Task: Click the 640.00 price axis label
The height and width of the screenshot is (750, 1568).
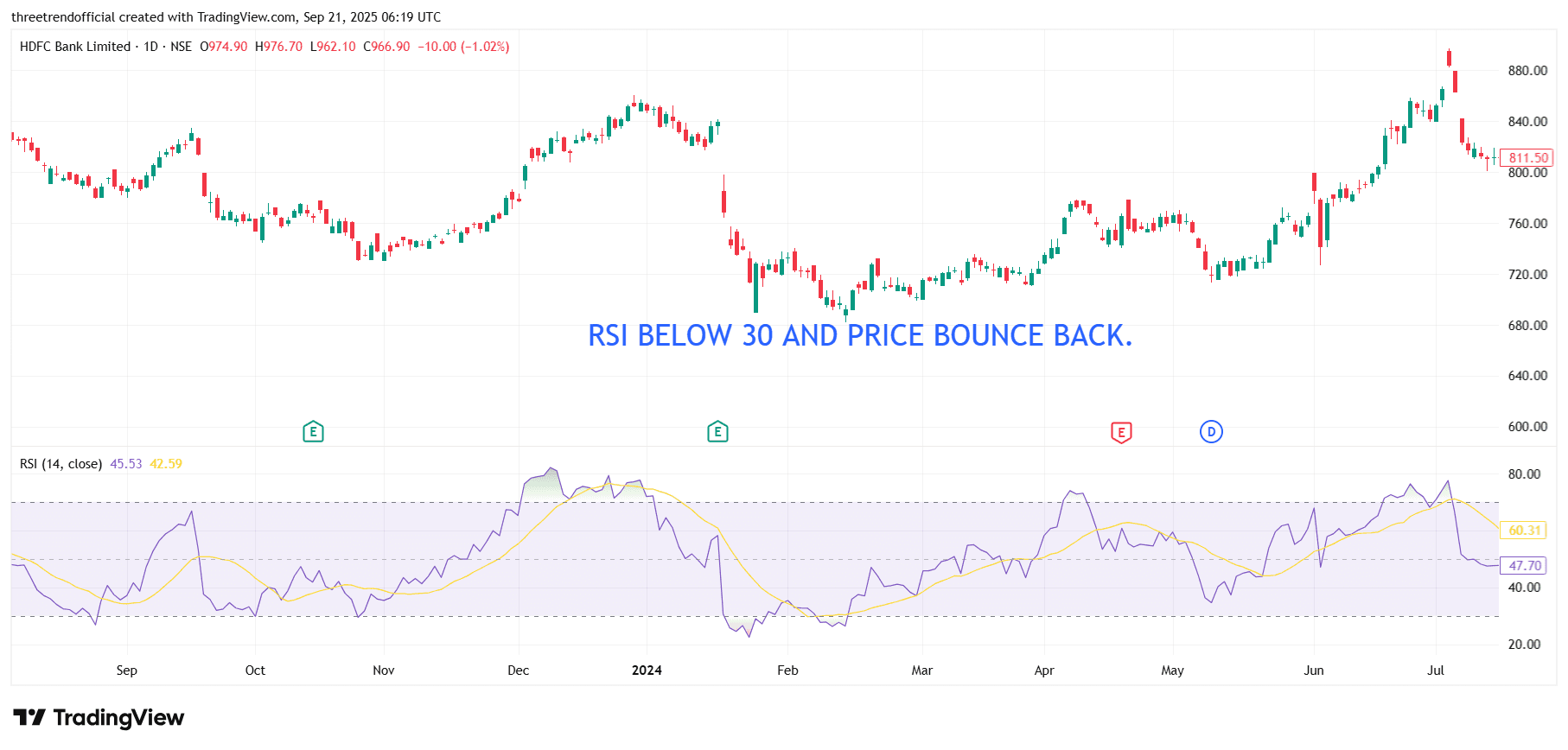Action: (1527, 376)
